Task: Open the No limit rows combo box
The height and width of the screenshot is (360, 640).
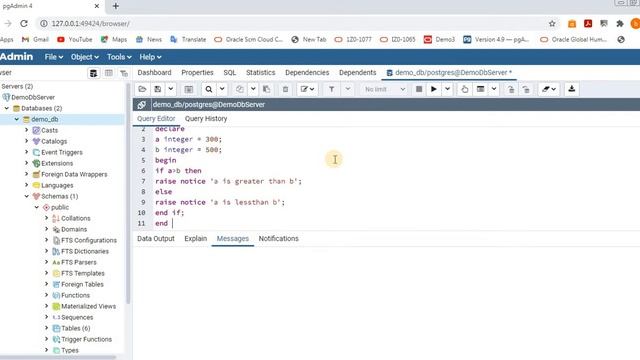Action: tap(384, 89)
